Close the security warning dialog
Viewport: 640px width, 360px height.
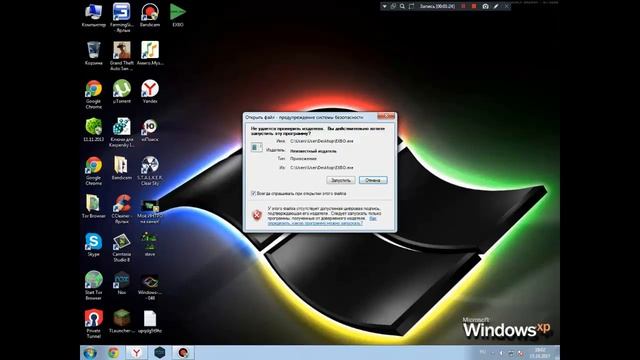(x=386, y=116)
